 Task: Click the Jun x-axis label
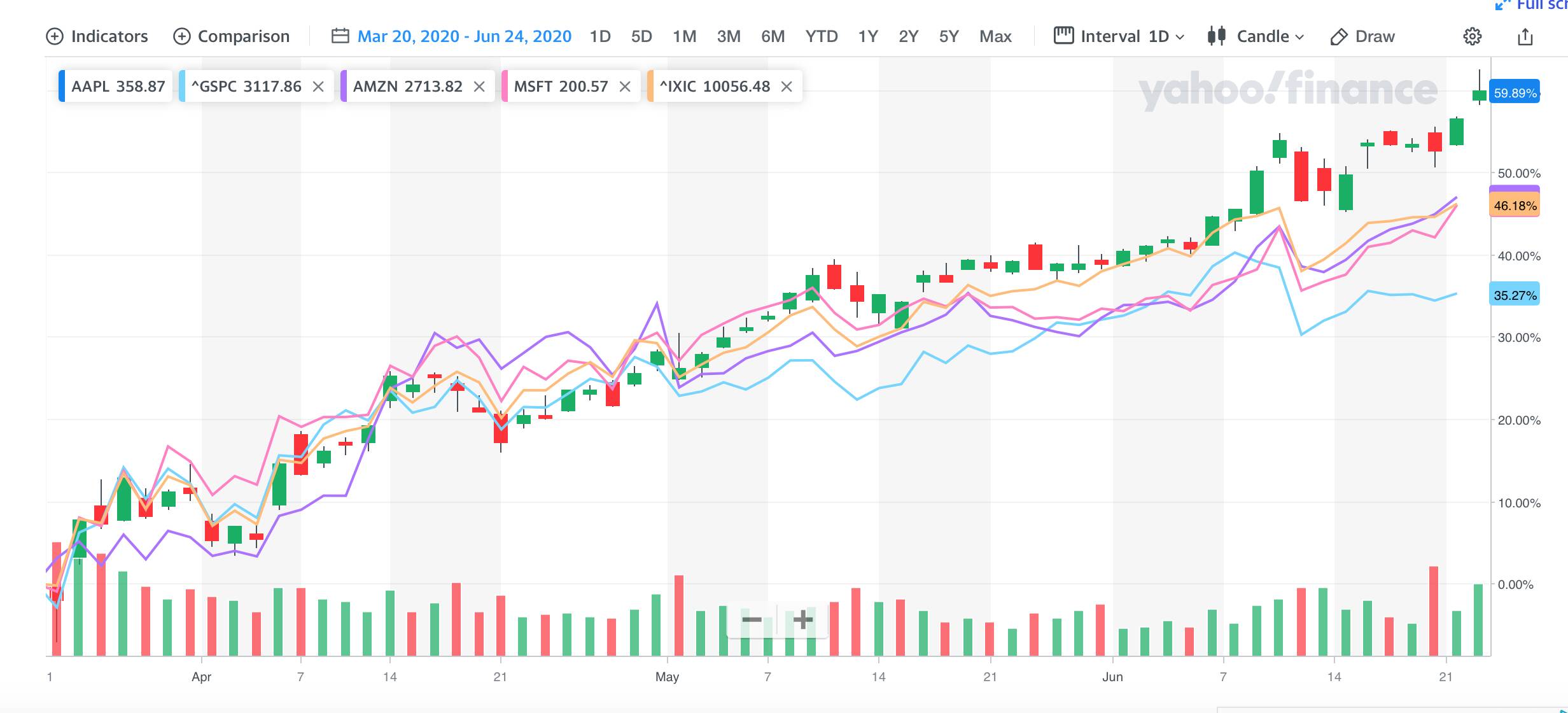pyautogui.click(x=1112, y=677)
